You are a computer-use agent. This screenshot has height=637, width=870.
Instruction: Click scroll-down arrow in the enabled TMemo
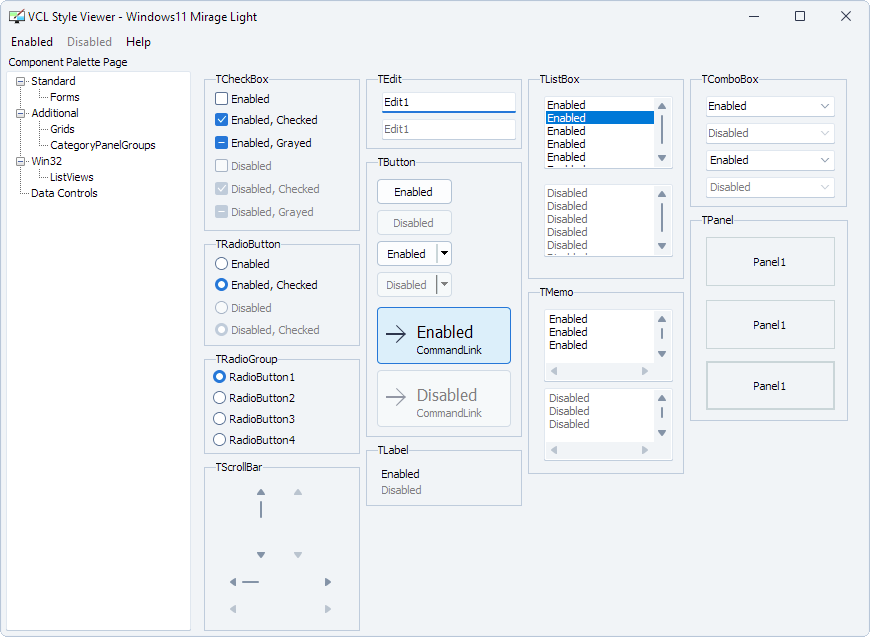click(x=662, y=354)
